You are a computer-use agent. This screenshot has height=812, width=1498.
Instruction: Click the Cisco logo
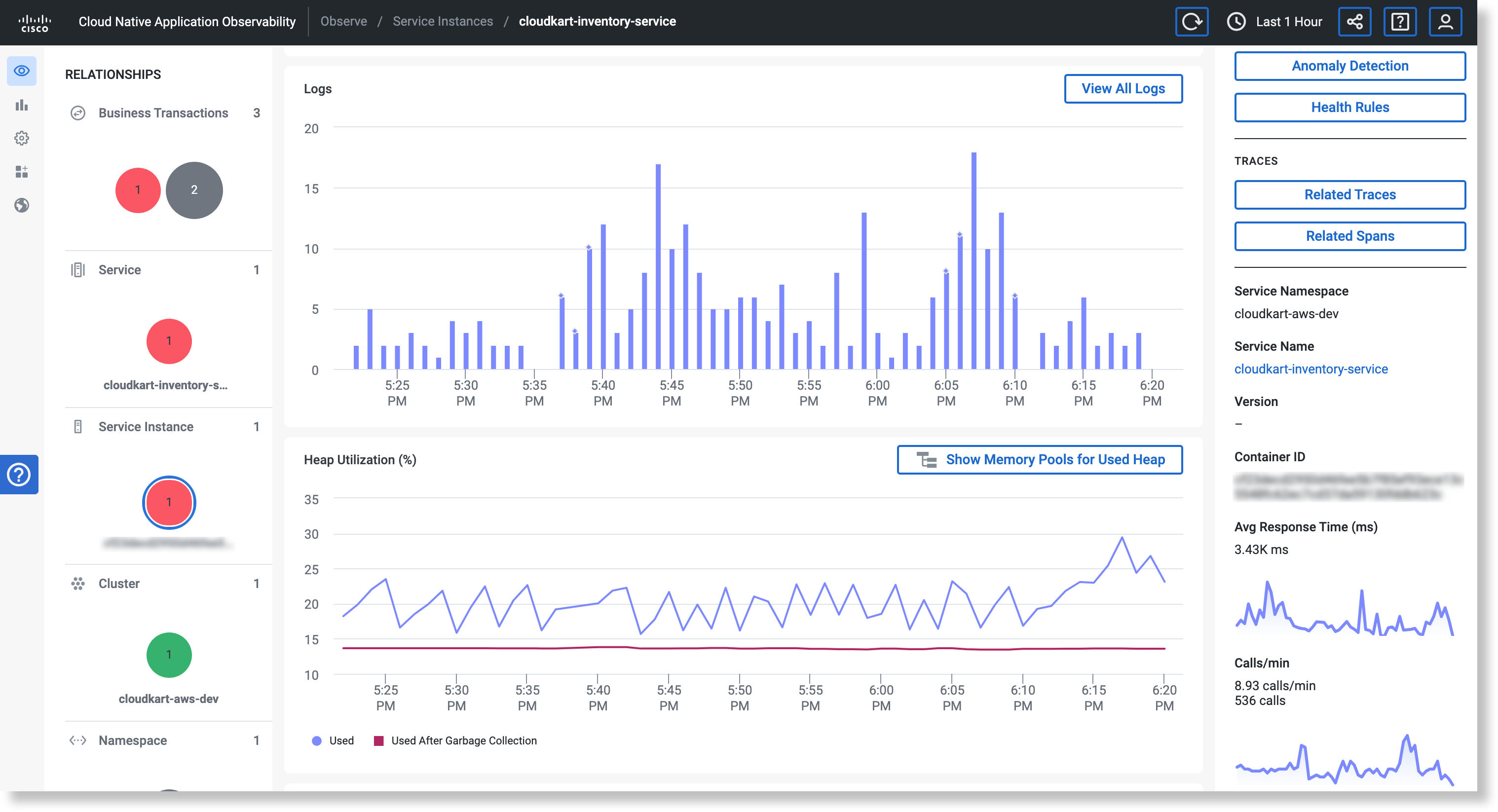[35, 22]
